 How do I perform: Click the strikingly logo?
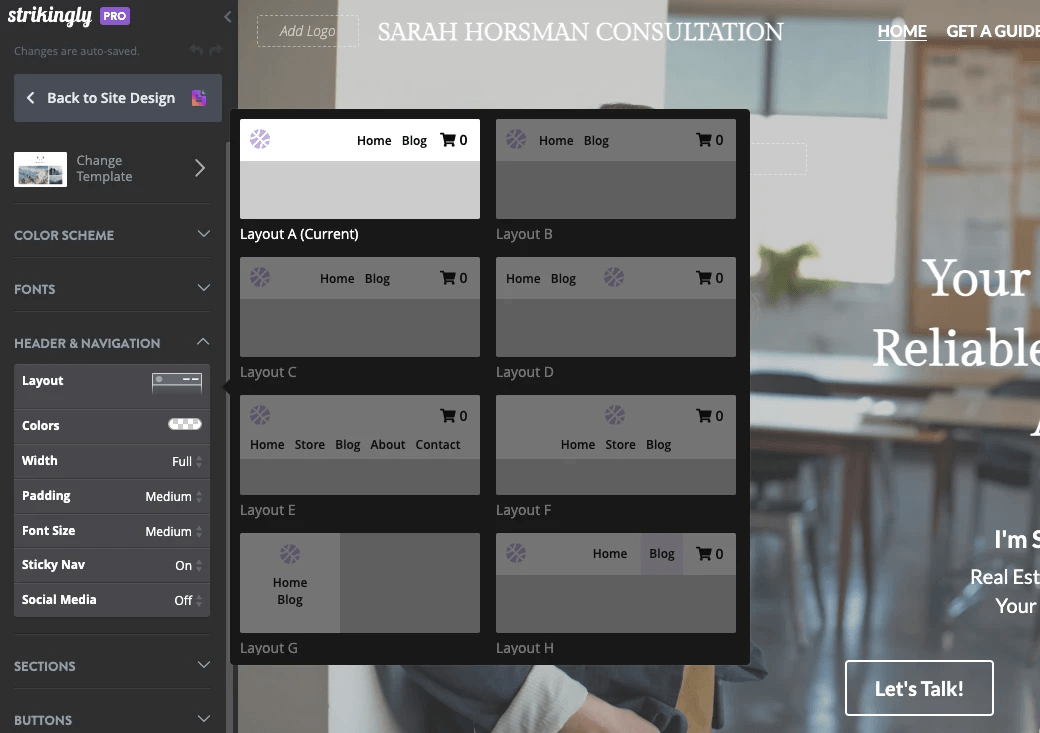click(x=50, y=16)
